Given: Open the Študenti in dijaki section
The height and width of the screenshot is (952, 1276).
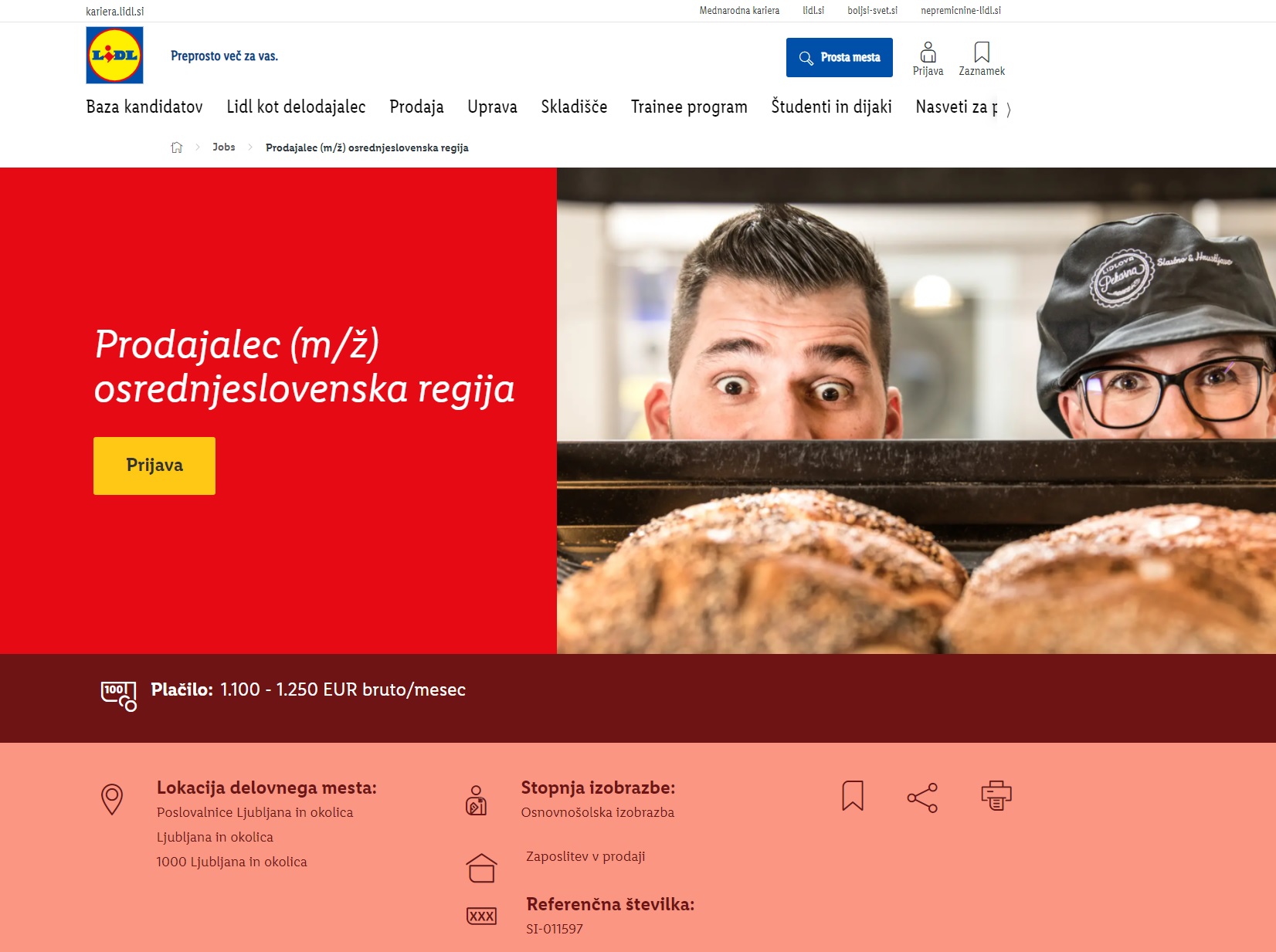Looking at the screenshot, I should click(x=830, y=107).
